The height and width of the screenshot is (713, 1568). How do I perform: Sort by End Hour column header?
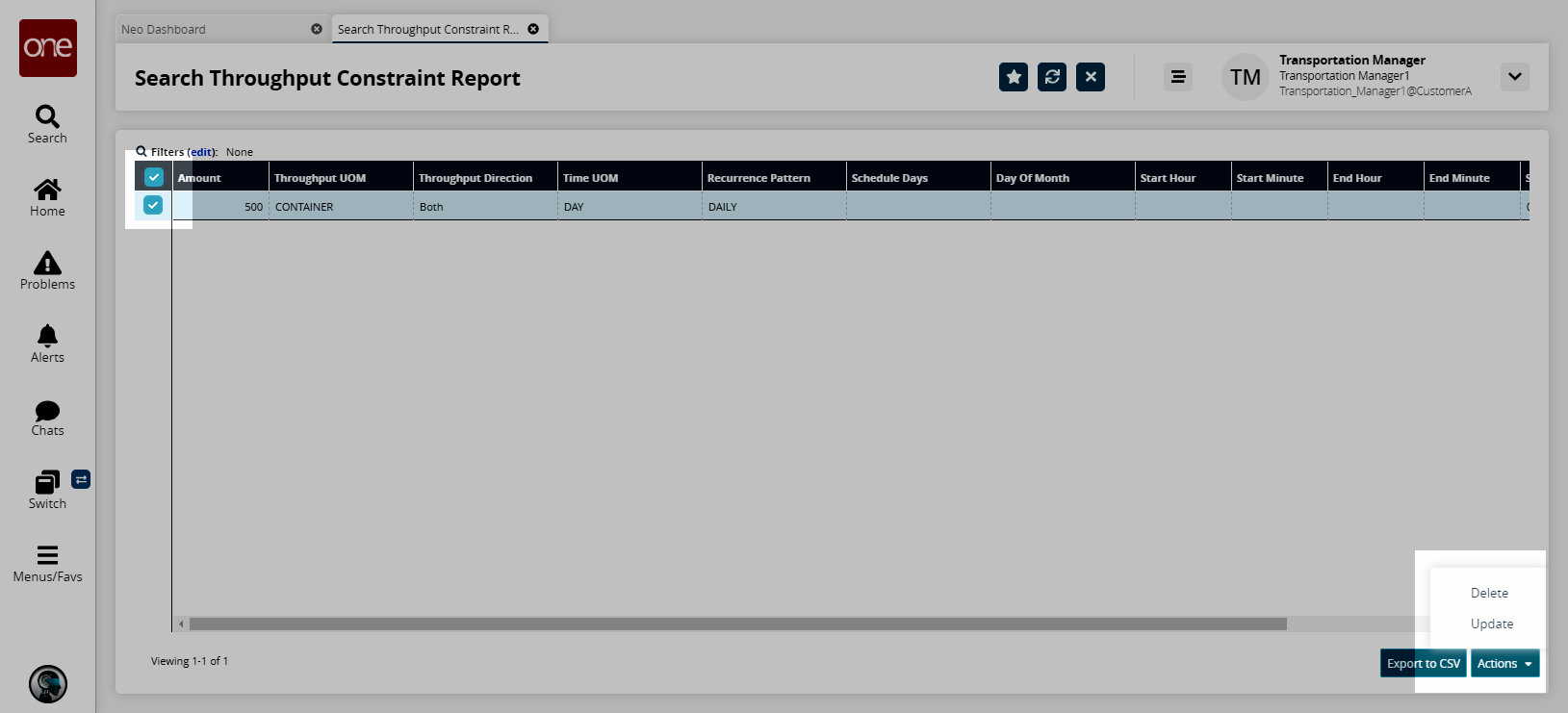coord(1376,178)
